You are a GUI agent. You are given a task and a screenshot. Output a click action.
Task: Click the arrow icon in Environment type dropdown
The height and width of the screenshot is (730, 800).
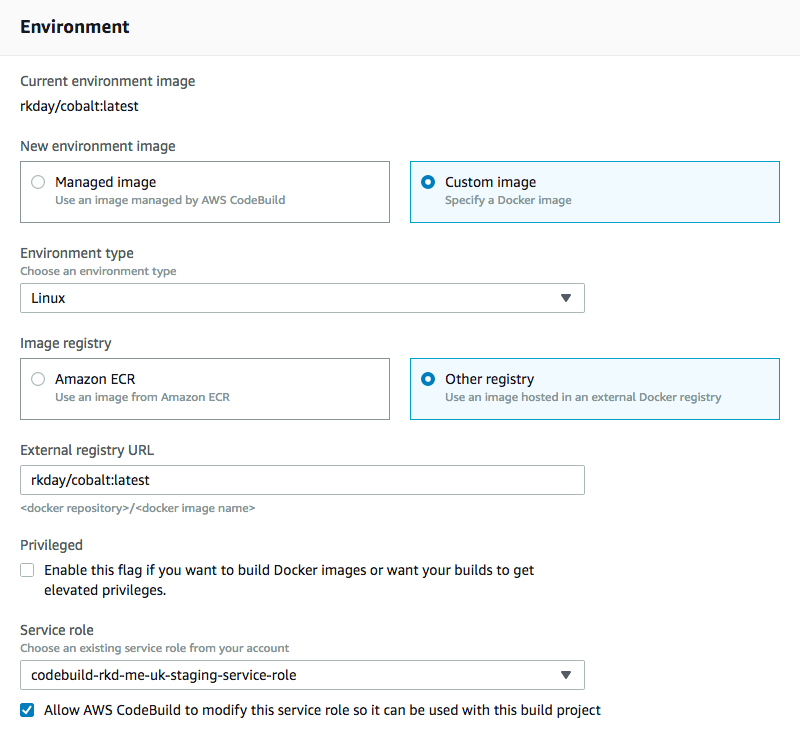point(565,298)
